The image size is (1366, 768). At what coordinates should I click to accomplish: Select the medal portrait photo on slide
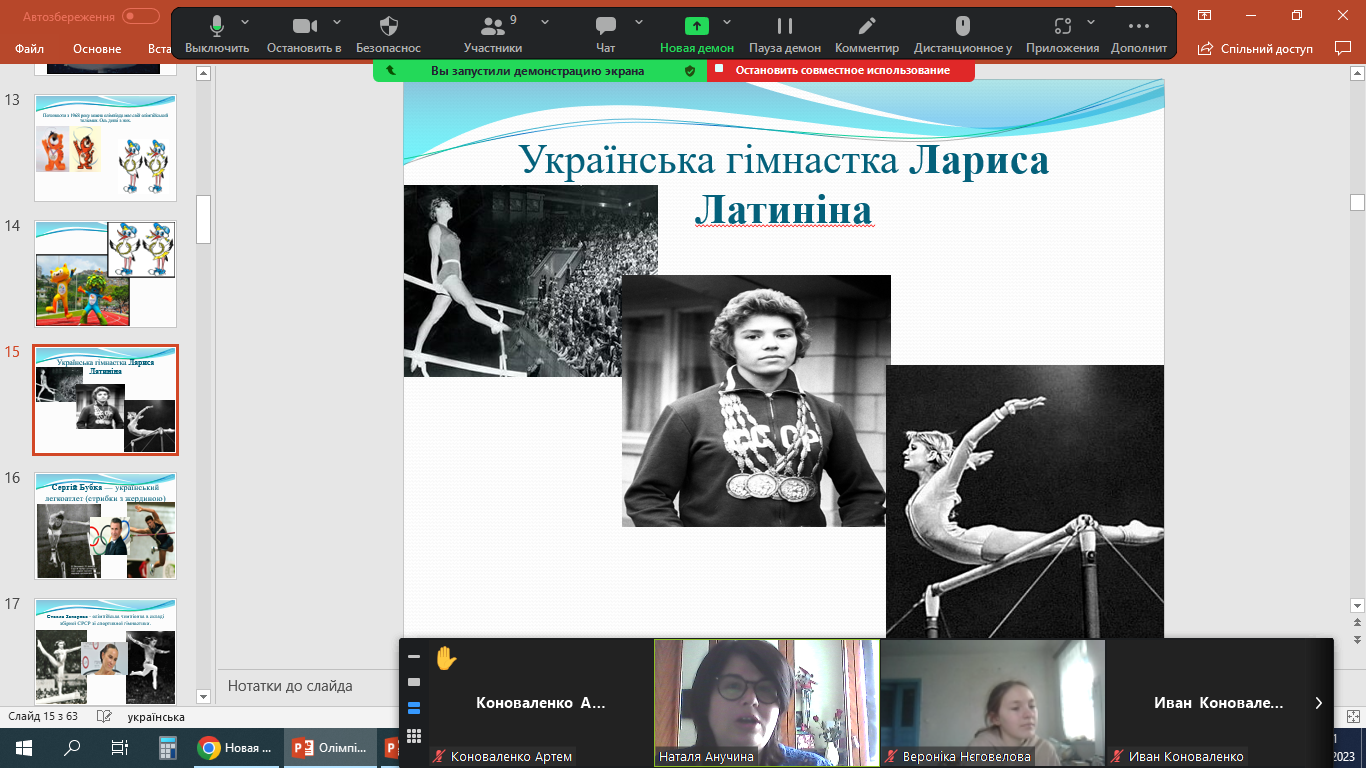coord(756,401)
